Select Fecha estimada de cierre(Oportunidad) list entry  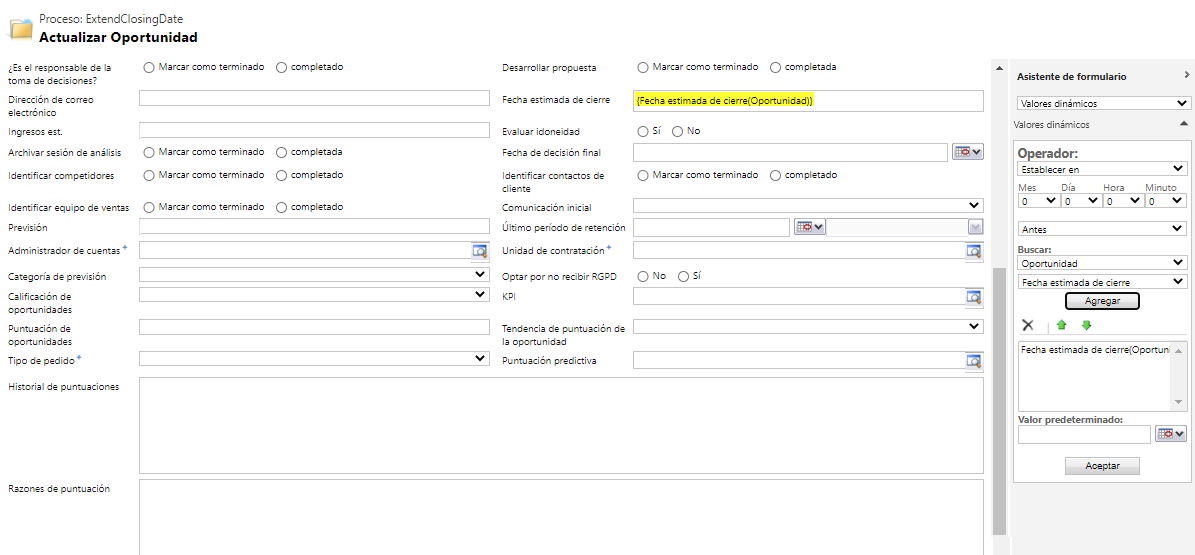click(1094, 349)
